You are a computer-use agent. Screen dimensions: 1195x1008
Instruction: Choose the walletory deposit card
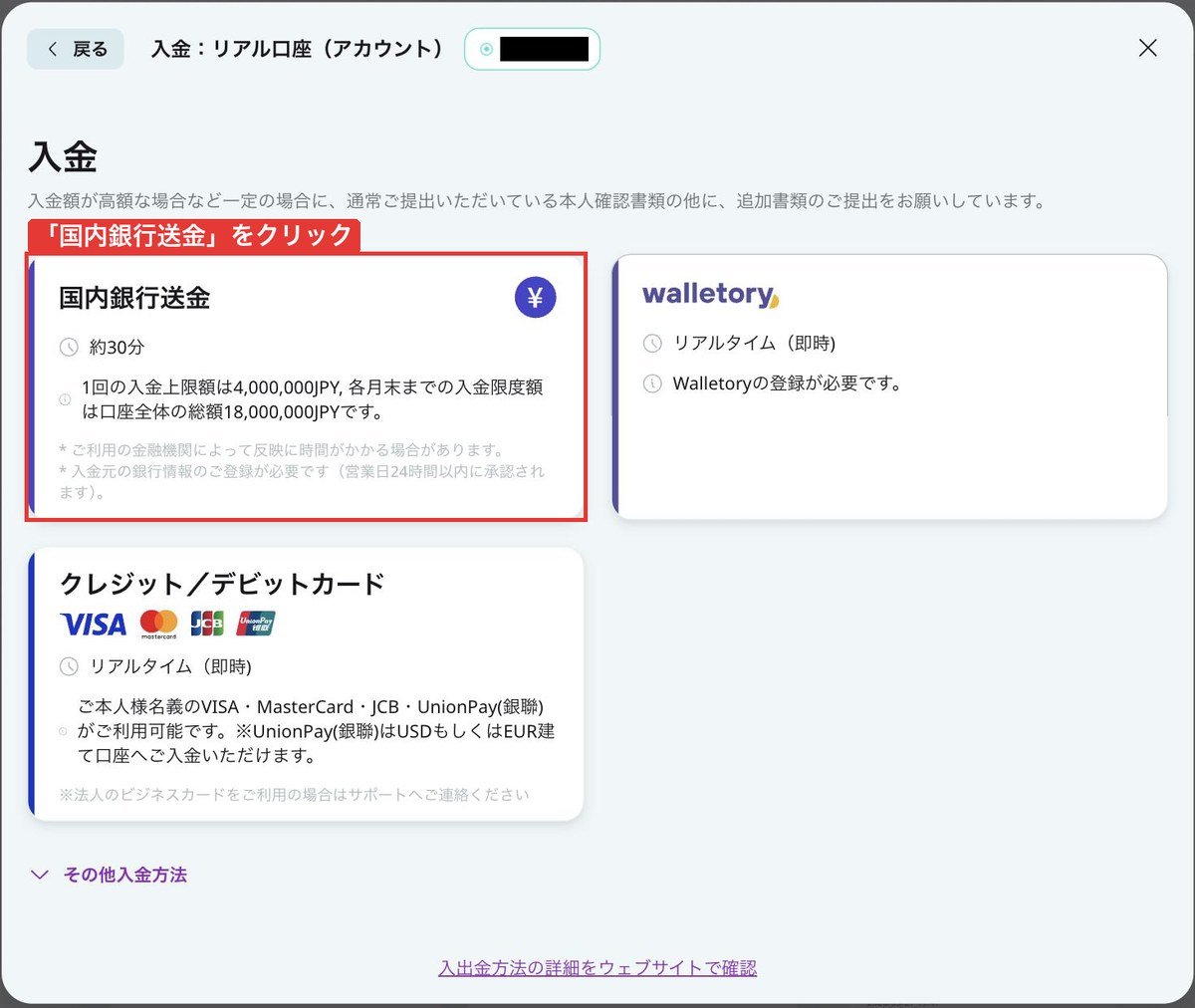[x=889, y=386]
